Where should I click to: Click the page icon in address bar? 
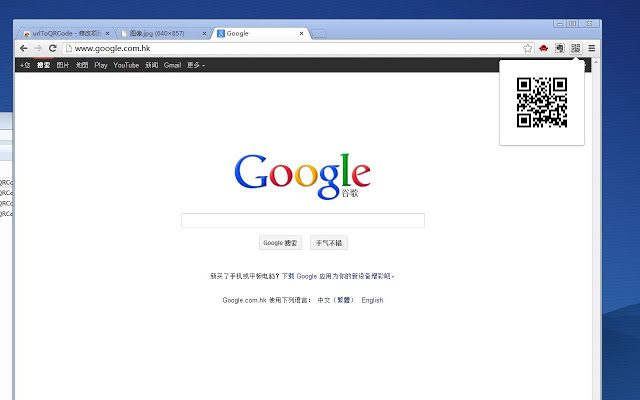coord(69,49)
